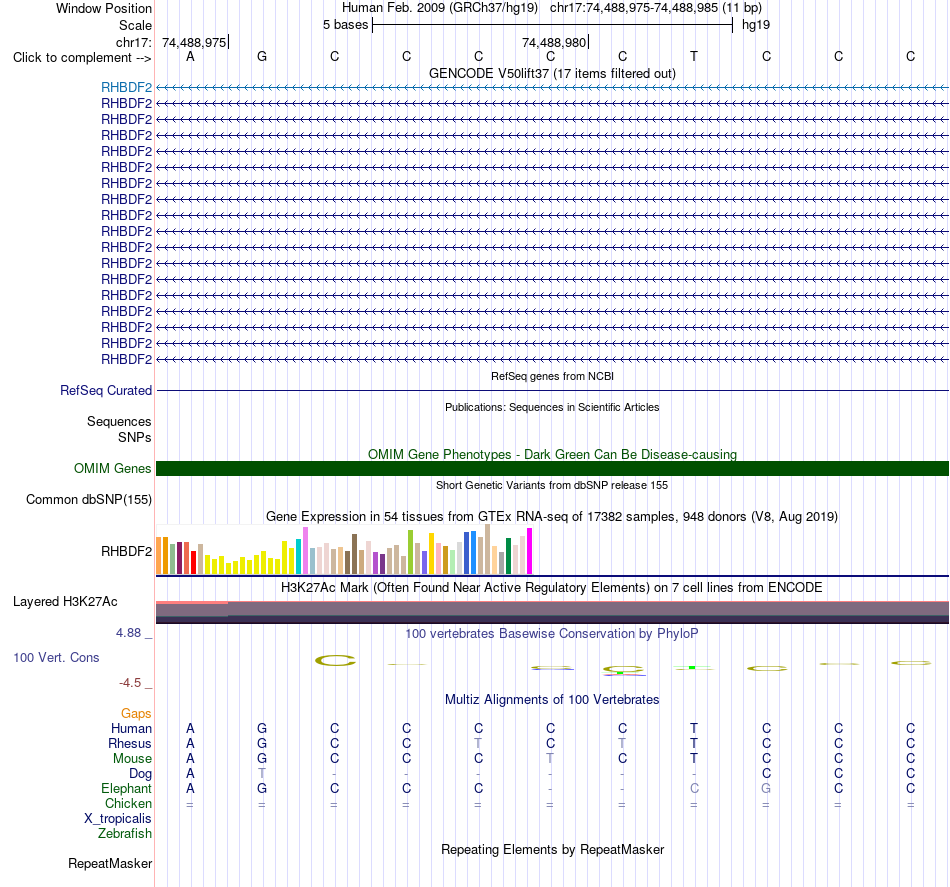Click the Scale track label
This screenshot has height=887, width=950.
(x=135, y=25)
